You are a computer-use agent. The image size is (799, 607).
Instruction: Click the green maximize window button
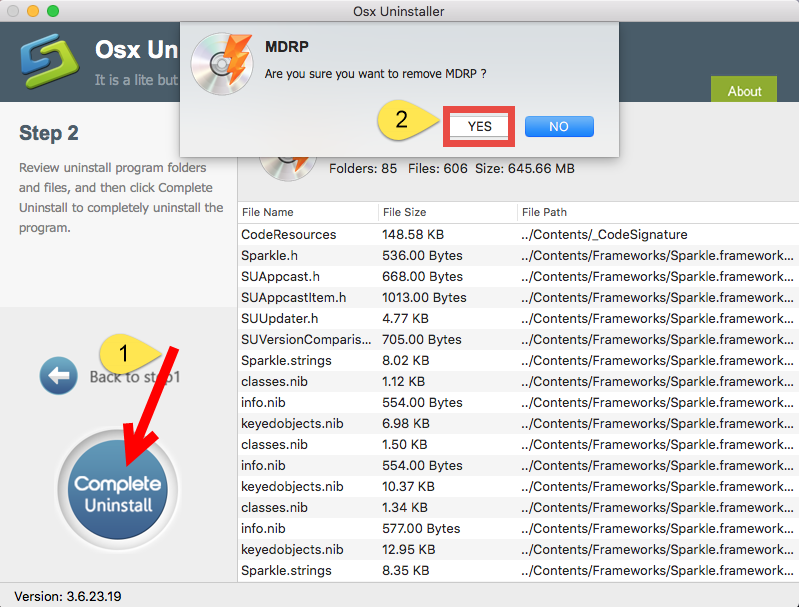coord(53,11)
